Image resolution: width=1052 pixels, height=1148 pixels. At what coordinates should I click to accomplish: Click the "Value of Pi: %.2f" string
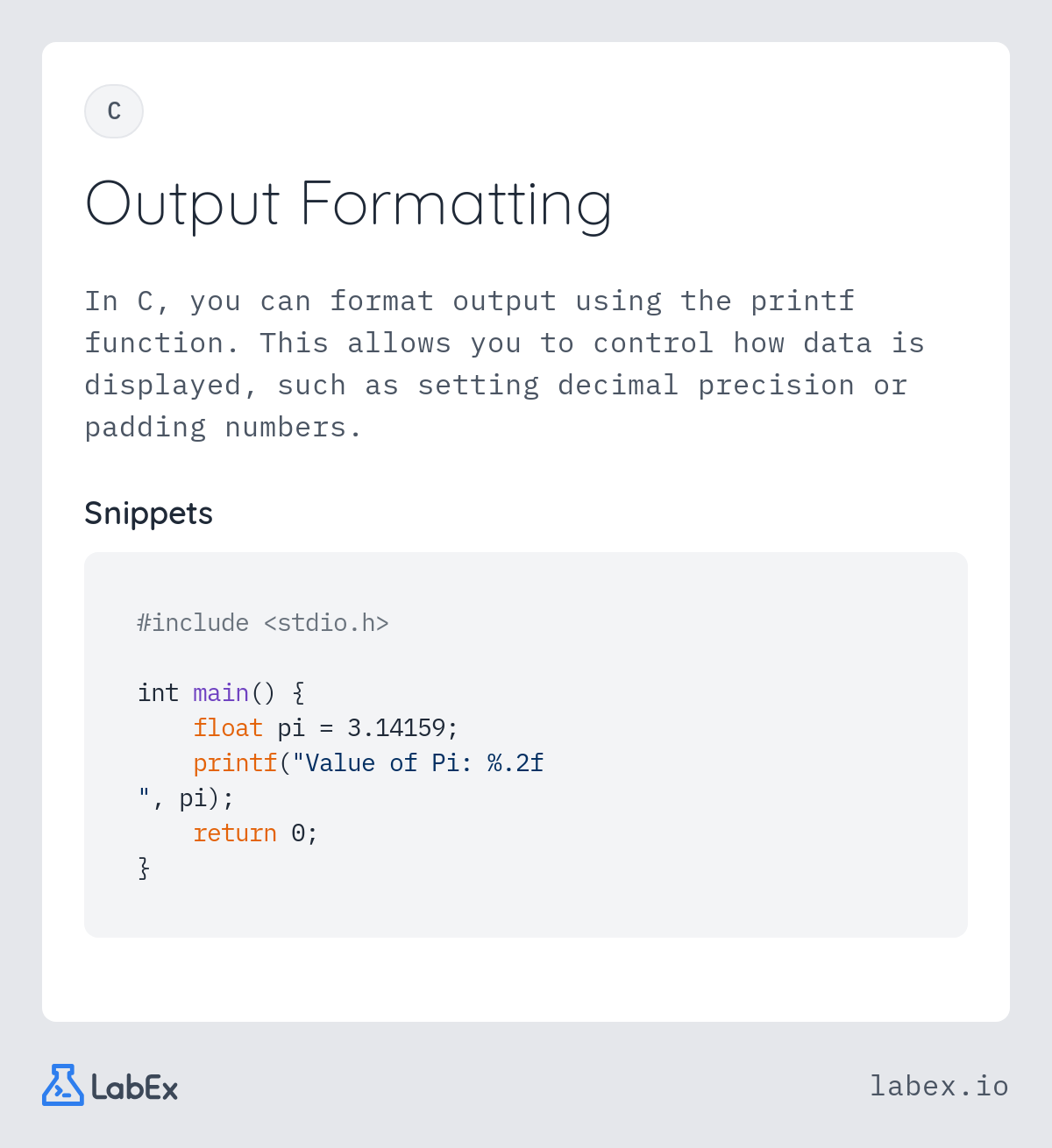(x=417, y=763)
